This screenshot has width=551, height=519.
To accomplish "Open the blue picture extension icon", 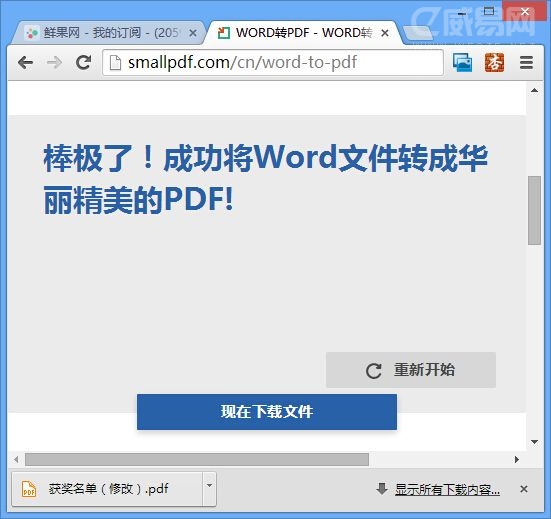I will pos(462,63).
